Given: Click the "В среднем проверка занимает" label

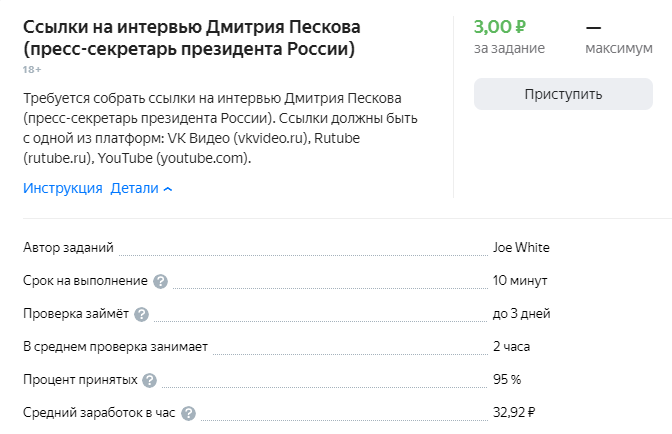Looking at the screenshot, I should coord(115,347).
